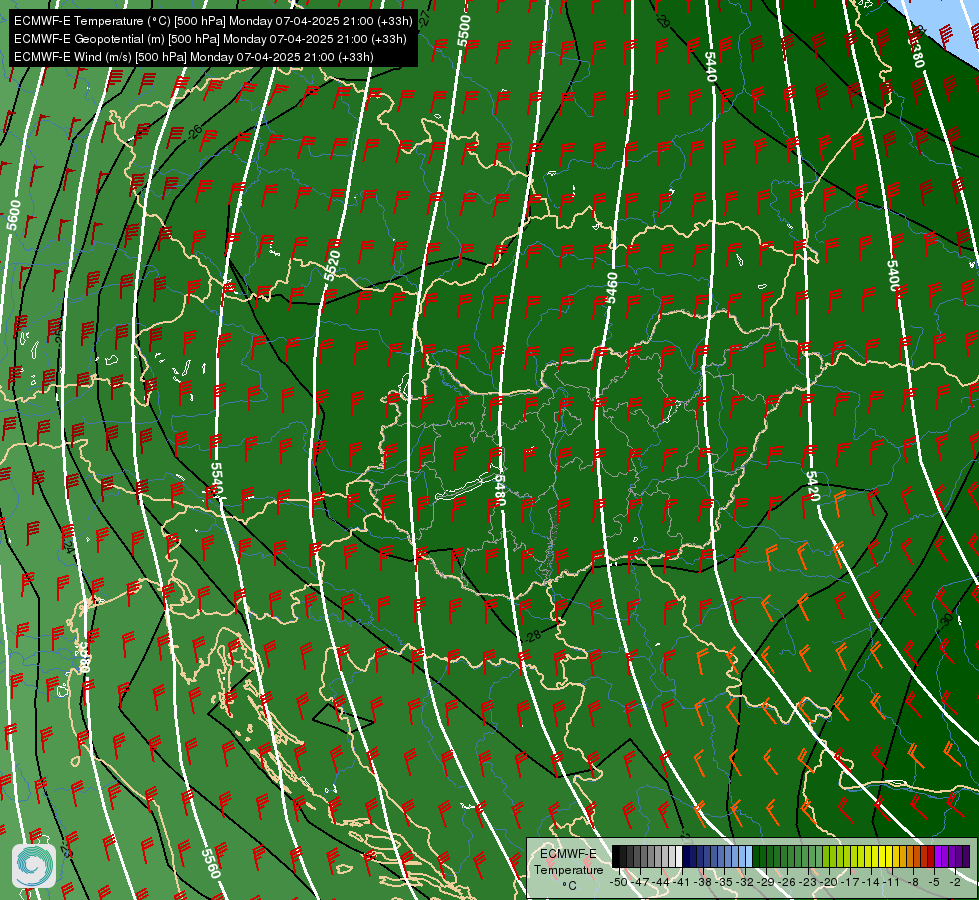Click the -50 legend tick label
This screenshot has width=979, height=900.
coord(619,882)
